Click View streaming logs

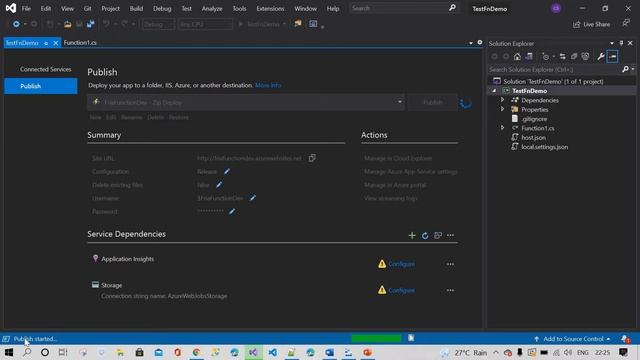[391, 198]
